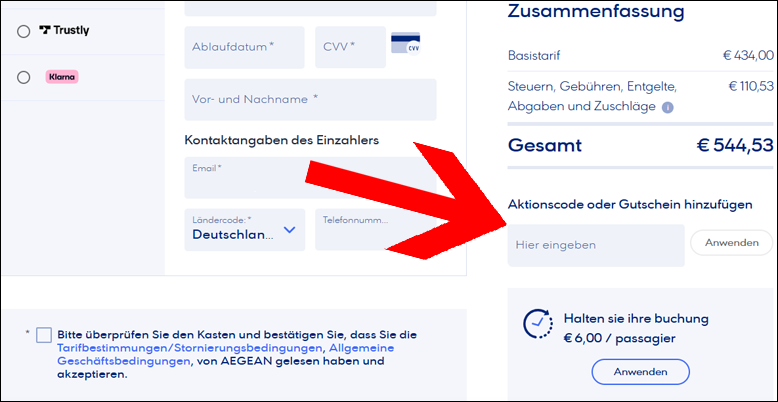Focus the CVV input field

coord(350,47)
